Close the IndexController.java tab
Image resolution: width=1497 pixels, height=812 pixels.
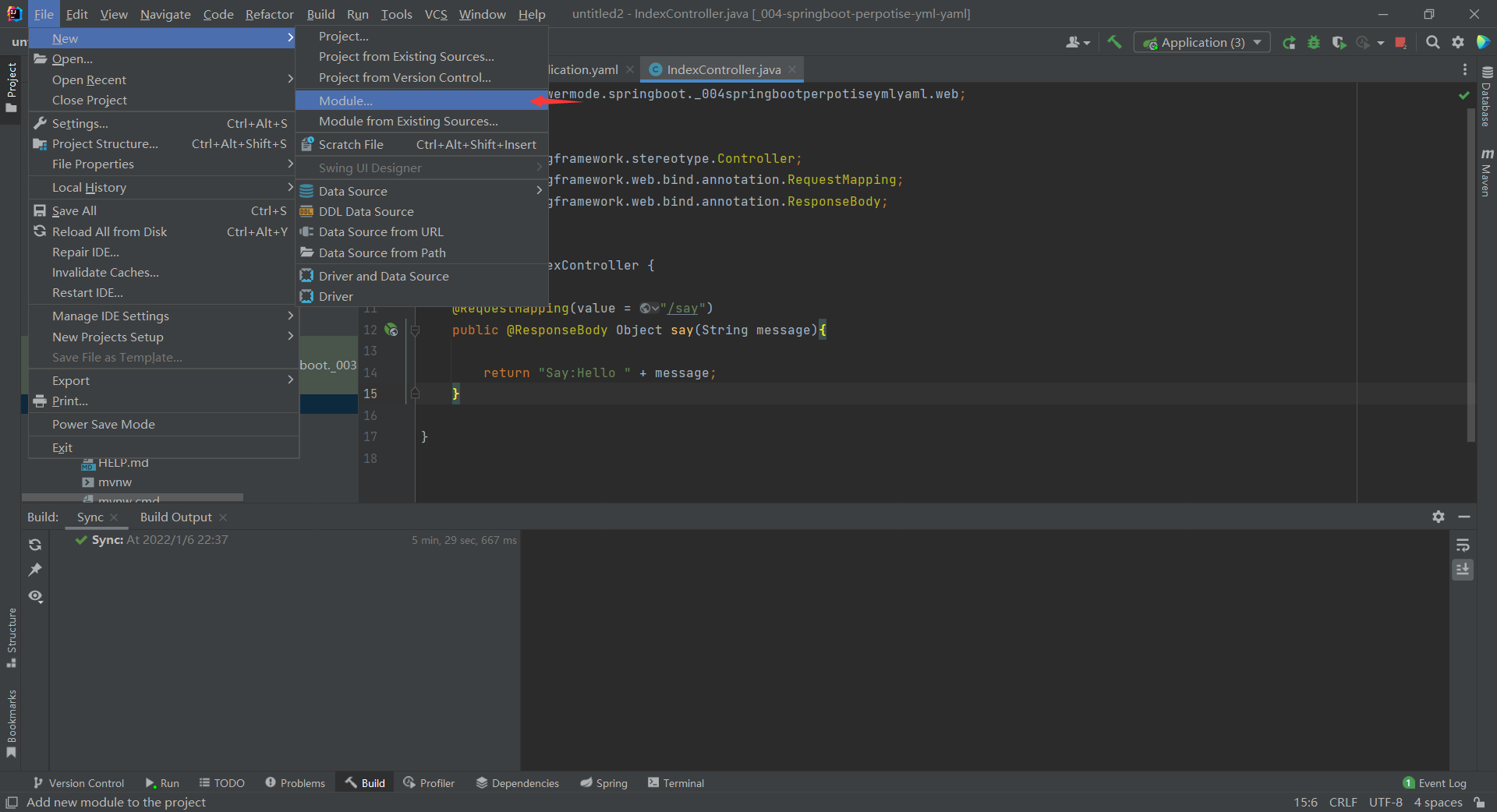click(x=792, y=69)
